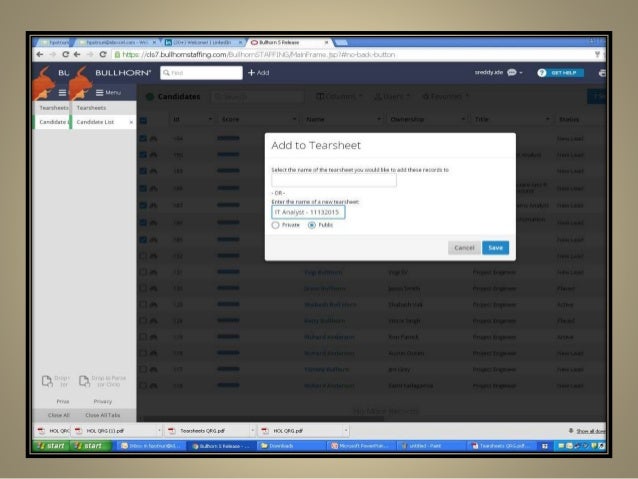Check the Shailash Bullhorn row checkbox
This screenshot has width=638, height=479.
[143, 304]
